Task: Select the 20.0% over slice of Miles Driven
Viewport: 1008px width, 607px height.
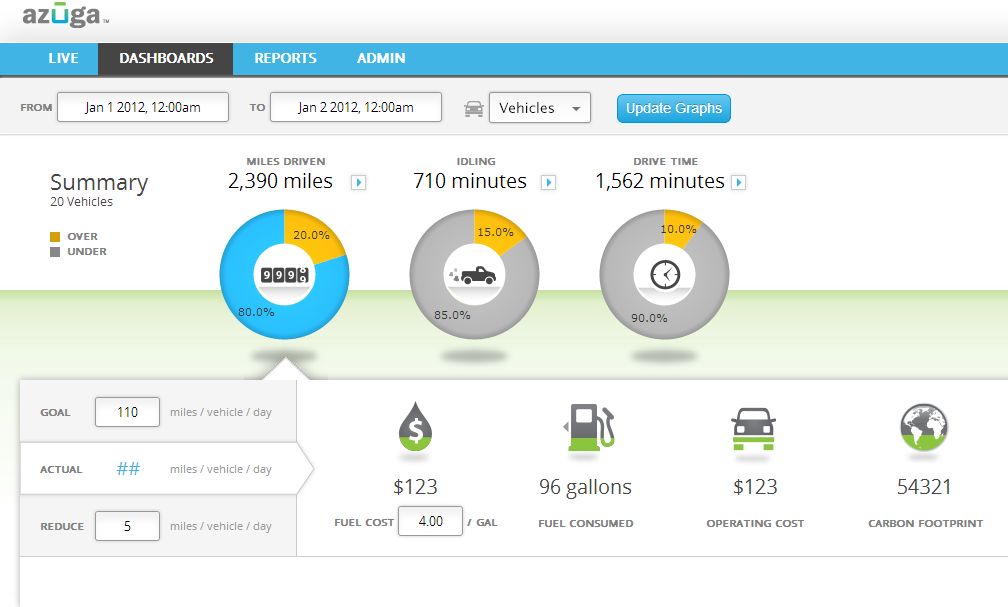Action: coord(313,235)
